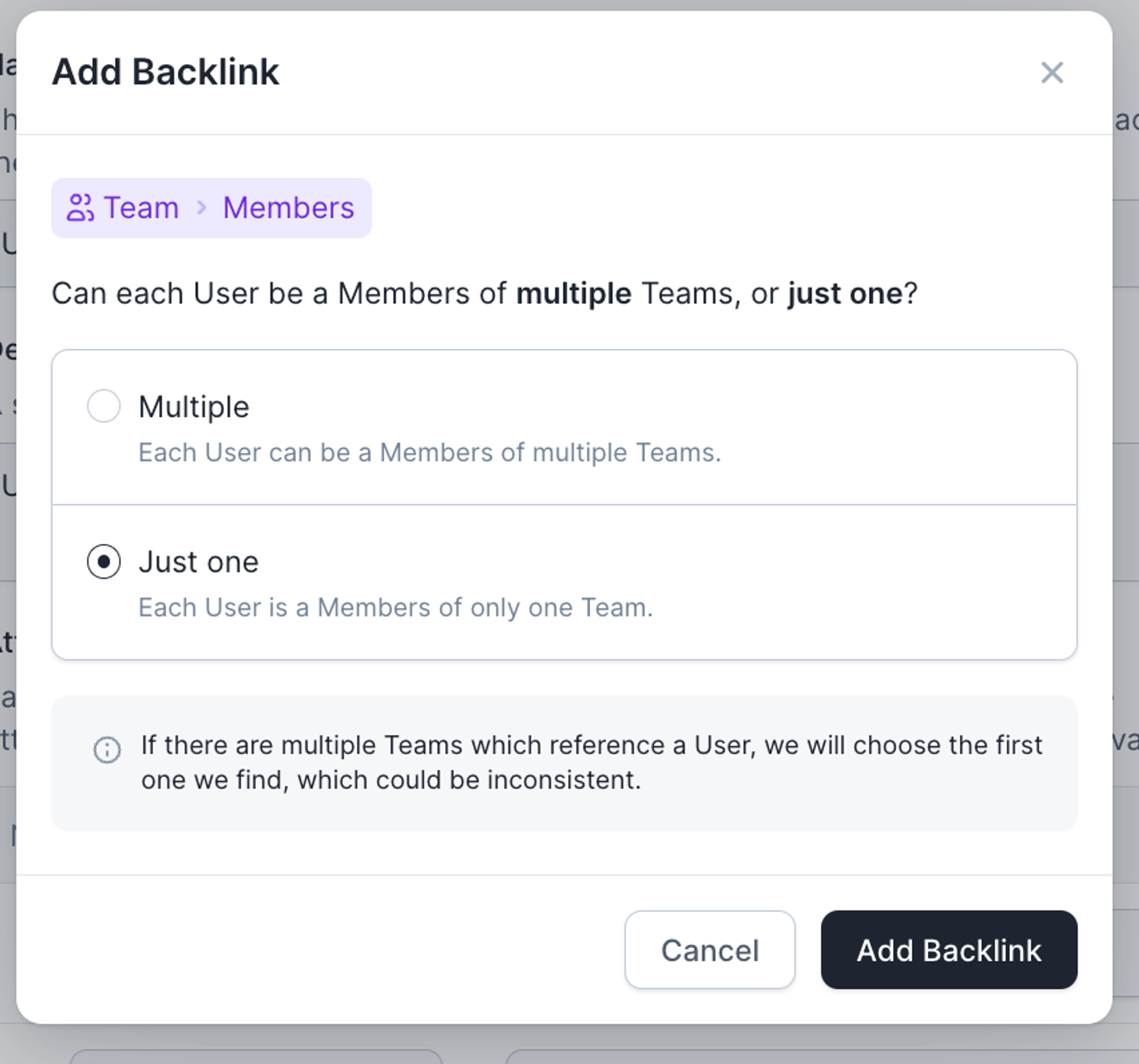Click the Team label in the breadcrumb
The width and height of the screenshot is (1139, 1064).
(141, 207)
